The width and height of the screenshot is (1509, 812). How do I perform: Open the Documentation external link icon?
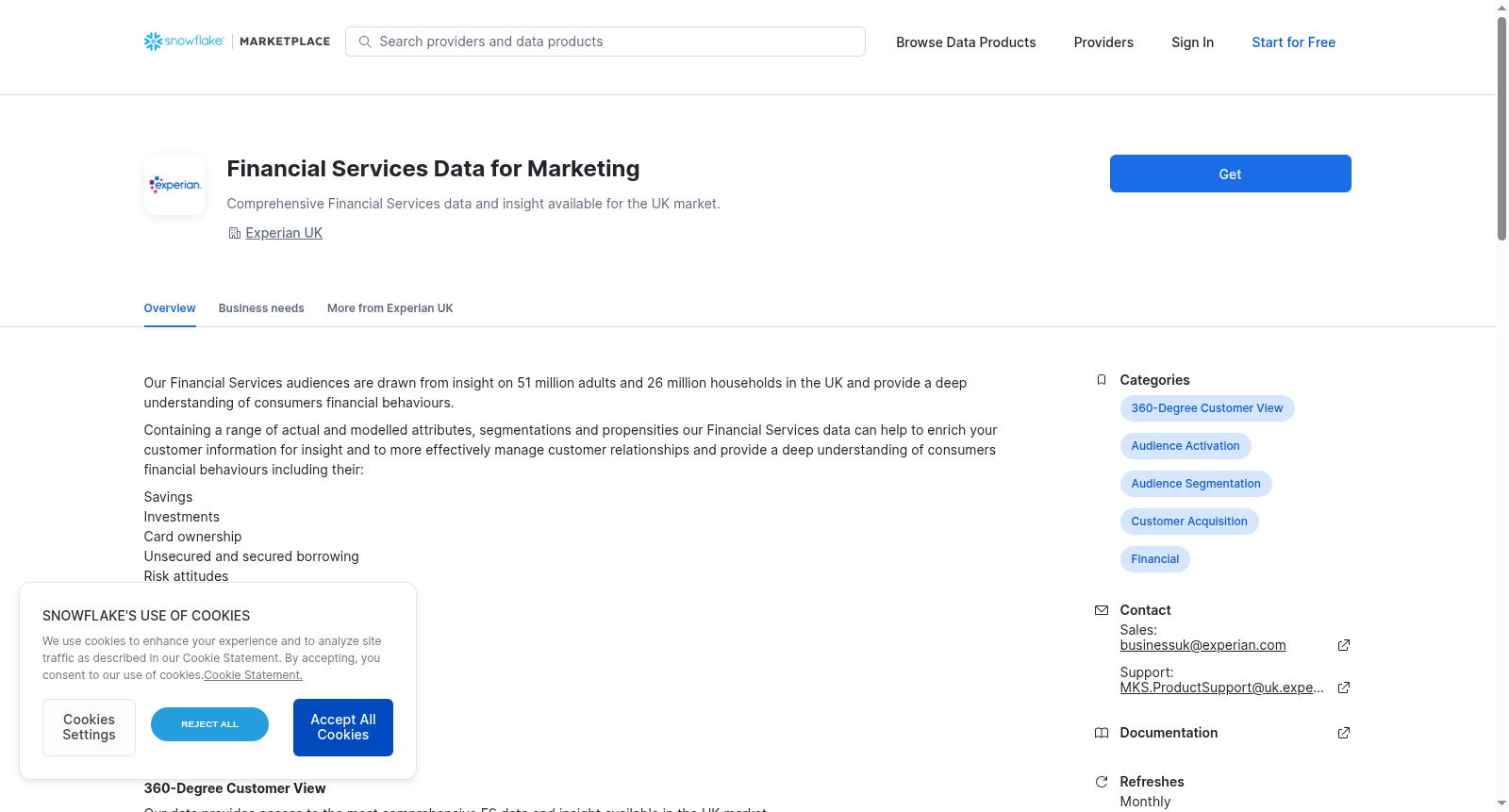click(1344, 733)
